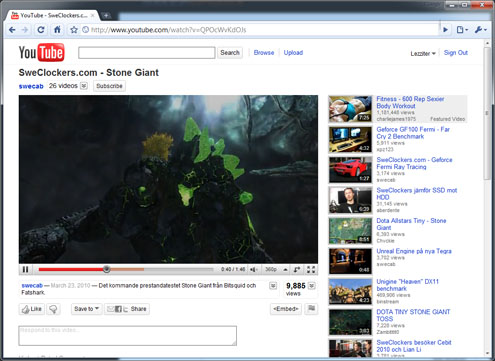Open the Upload link
This screenshot has height=361, width=495.
293,53
